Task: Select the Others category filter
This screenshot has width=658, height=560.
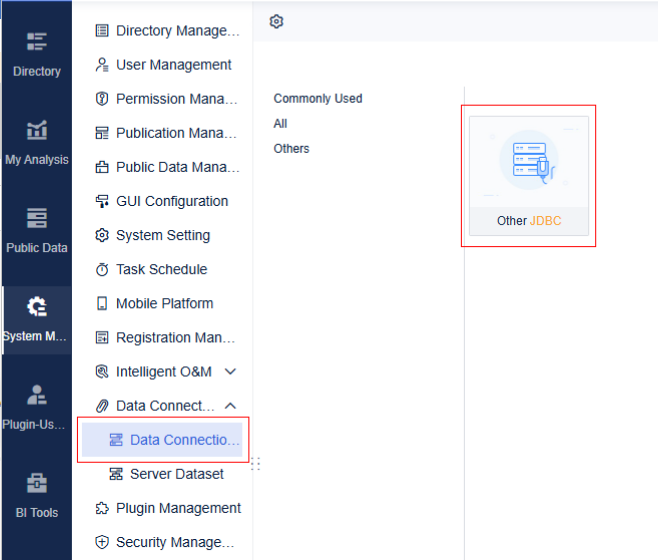Action: (291, 149)
